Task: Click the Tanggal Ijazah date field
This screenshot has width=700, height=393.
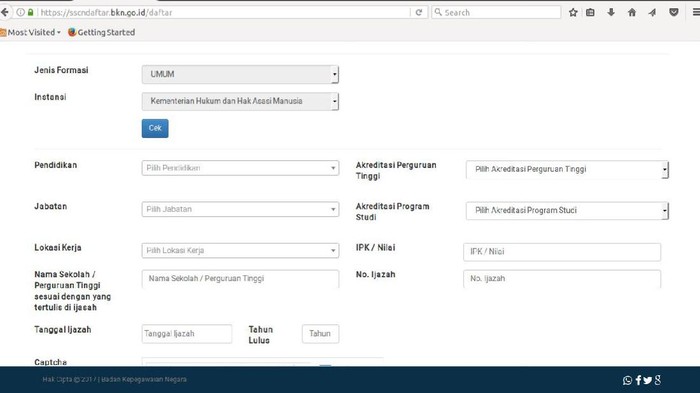Action: pyautogui.click(x=187, y=334)
